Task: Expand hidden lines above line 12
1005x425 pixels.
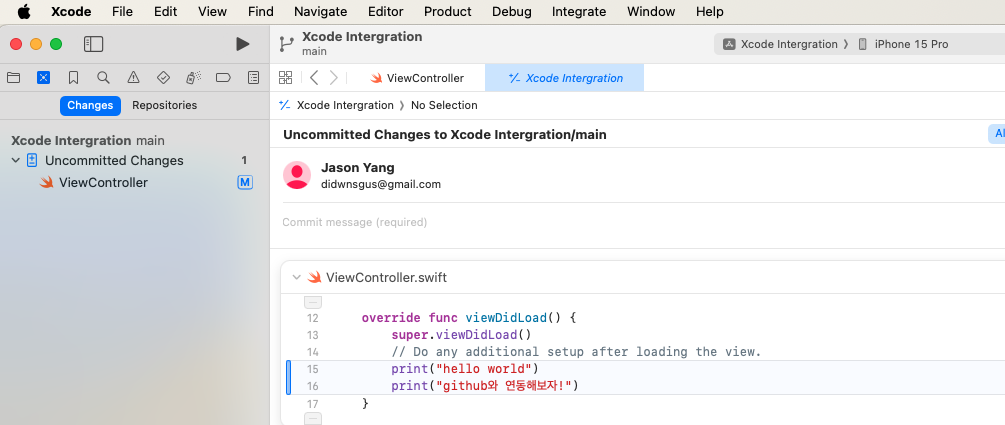Action: click(313, 302)
